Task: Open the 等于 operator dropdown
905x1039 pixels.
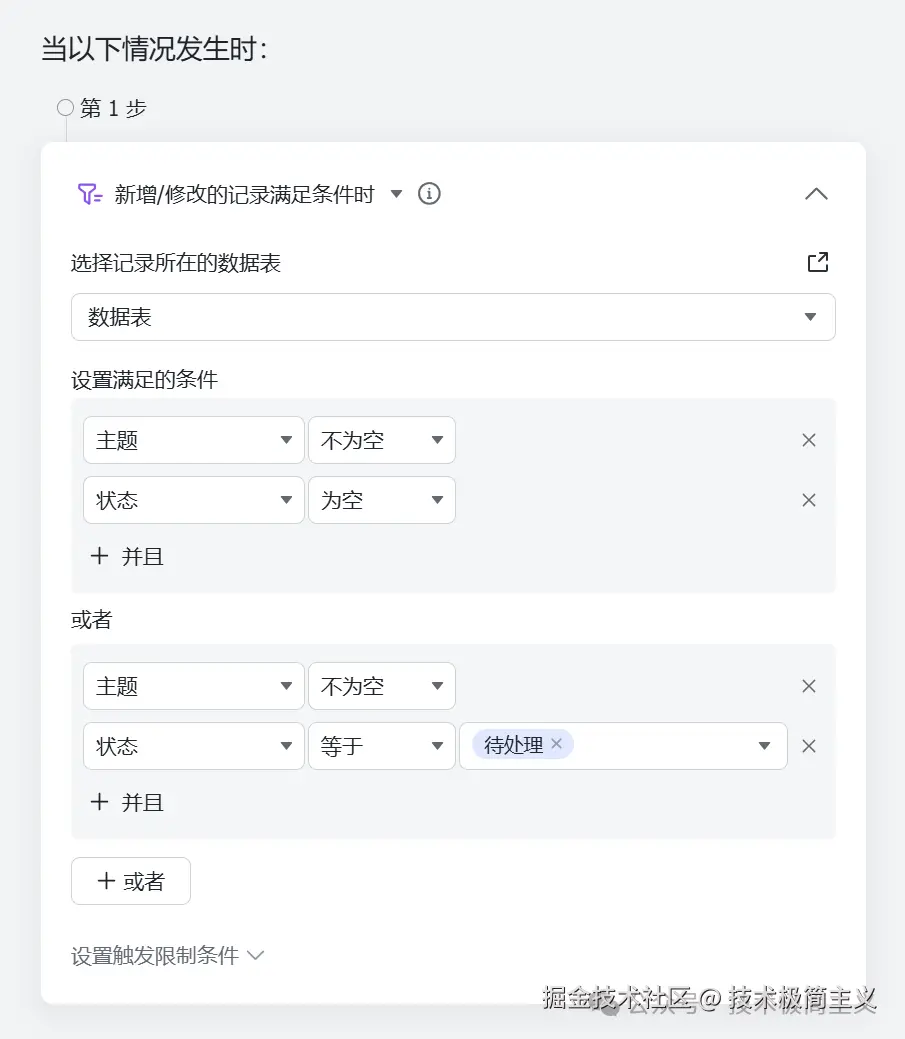Action: point(437,746)
